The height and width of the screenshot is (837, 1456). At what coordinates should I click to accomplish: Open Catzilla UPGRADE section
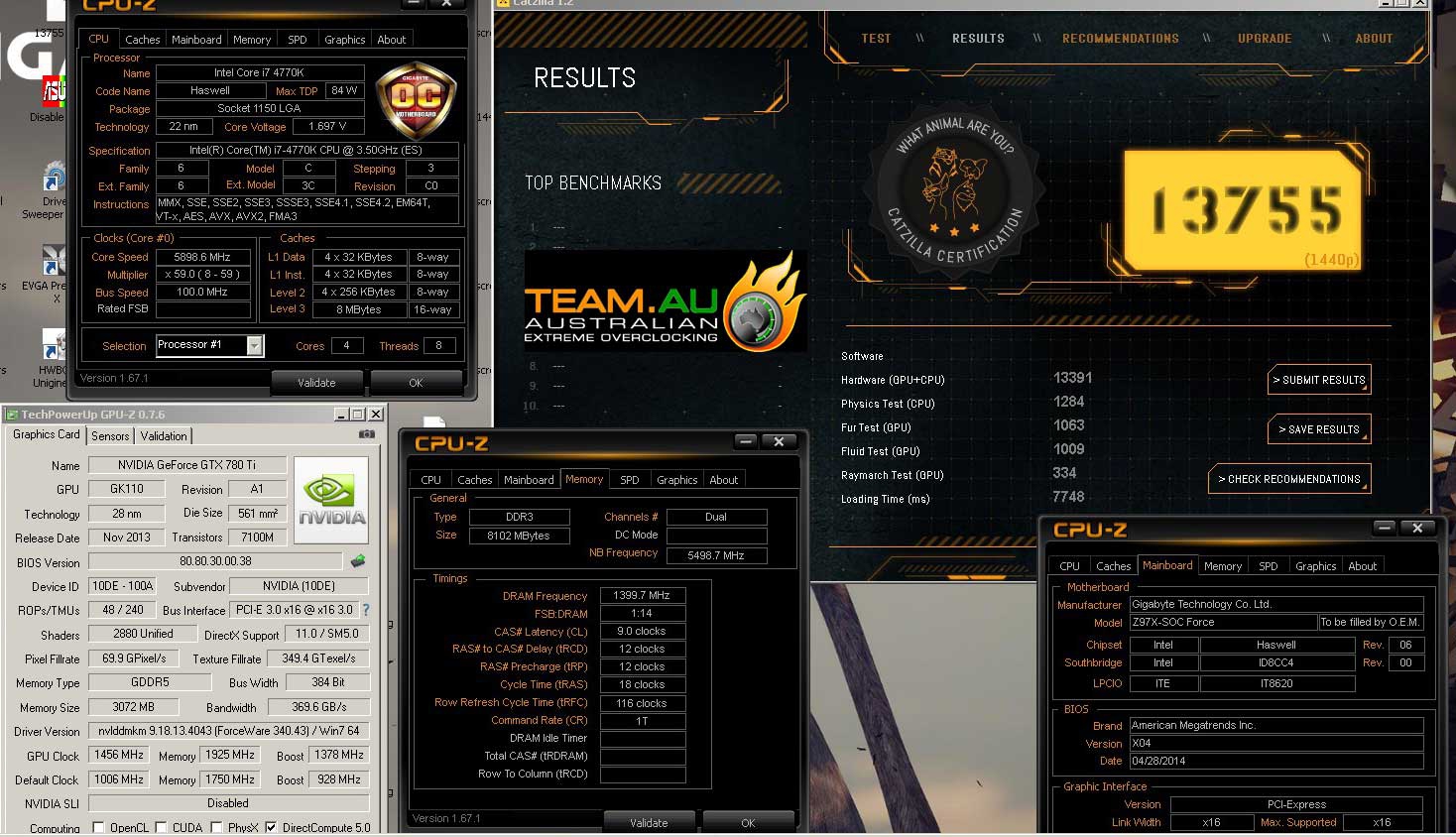click(1265, 39)
